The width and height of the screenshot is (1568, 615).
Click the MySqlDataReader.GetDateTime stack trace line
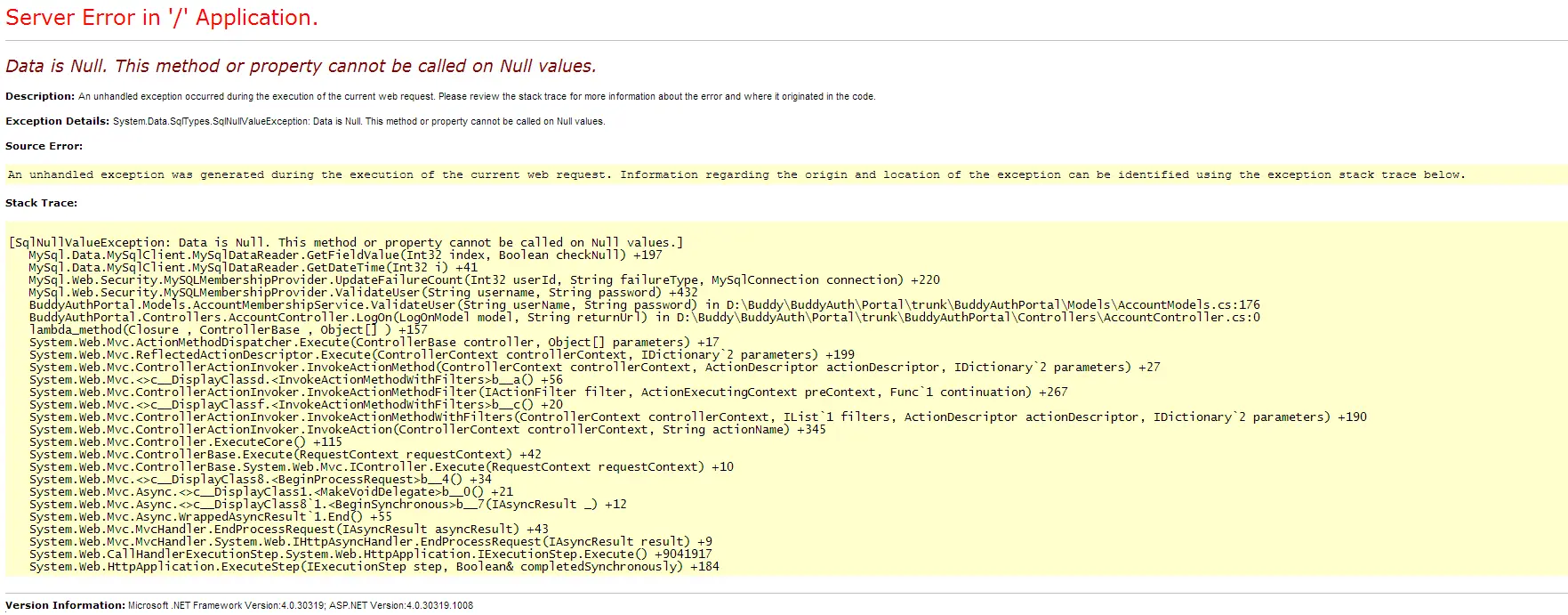pos(253,267)
